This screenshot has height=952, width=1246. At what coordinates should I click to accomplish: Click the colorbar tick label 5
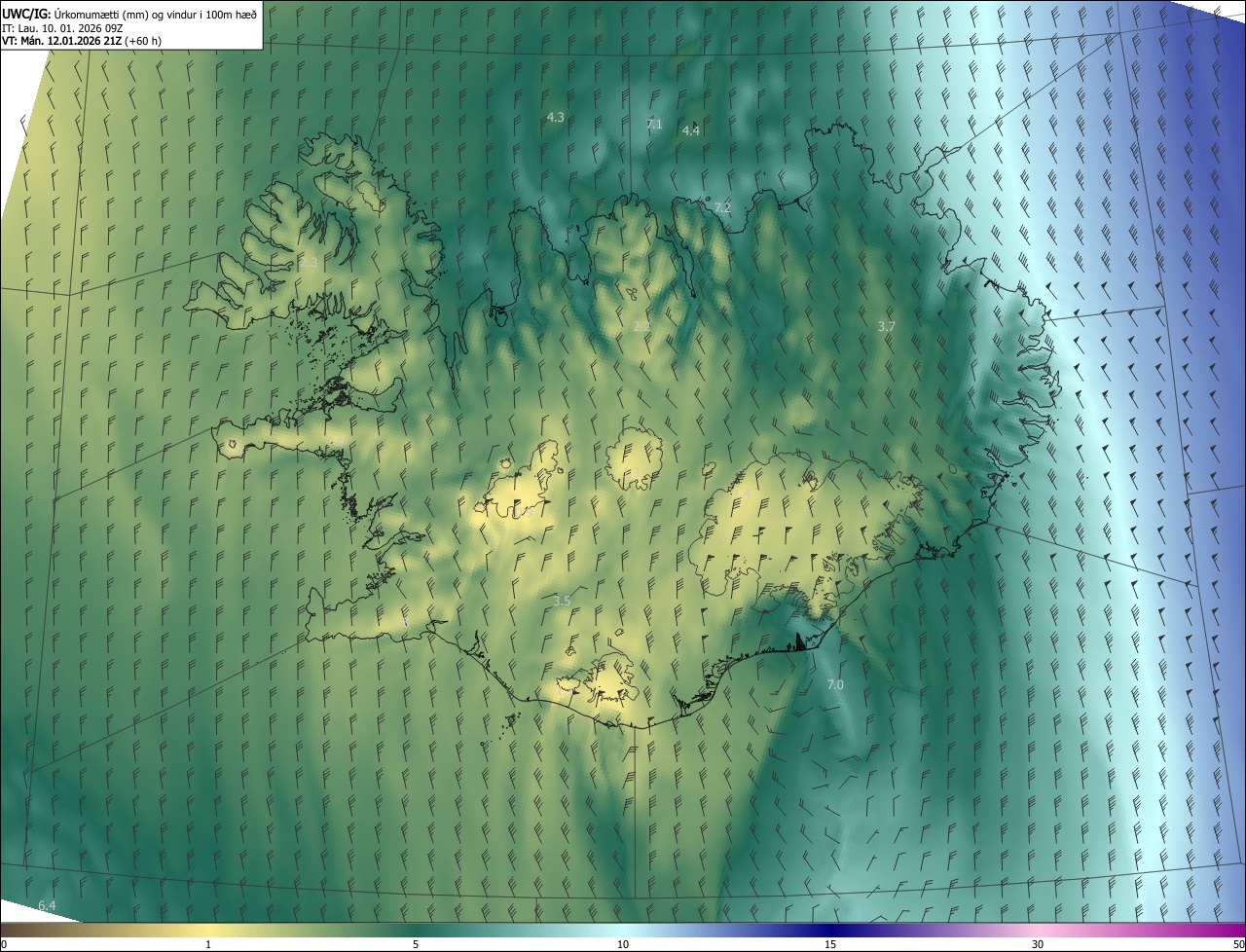(x=416, y=945)
